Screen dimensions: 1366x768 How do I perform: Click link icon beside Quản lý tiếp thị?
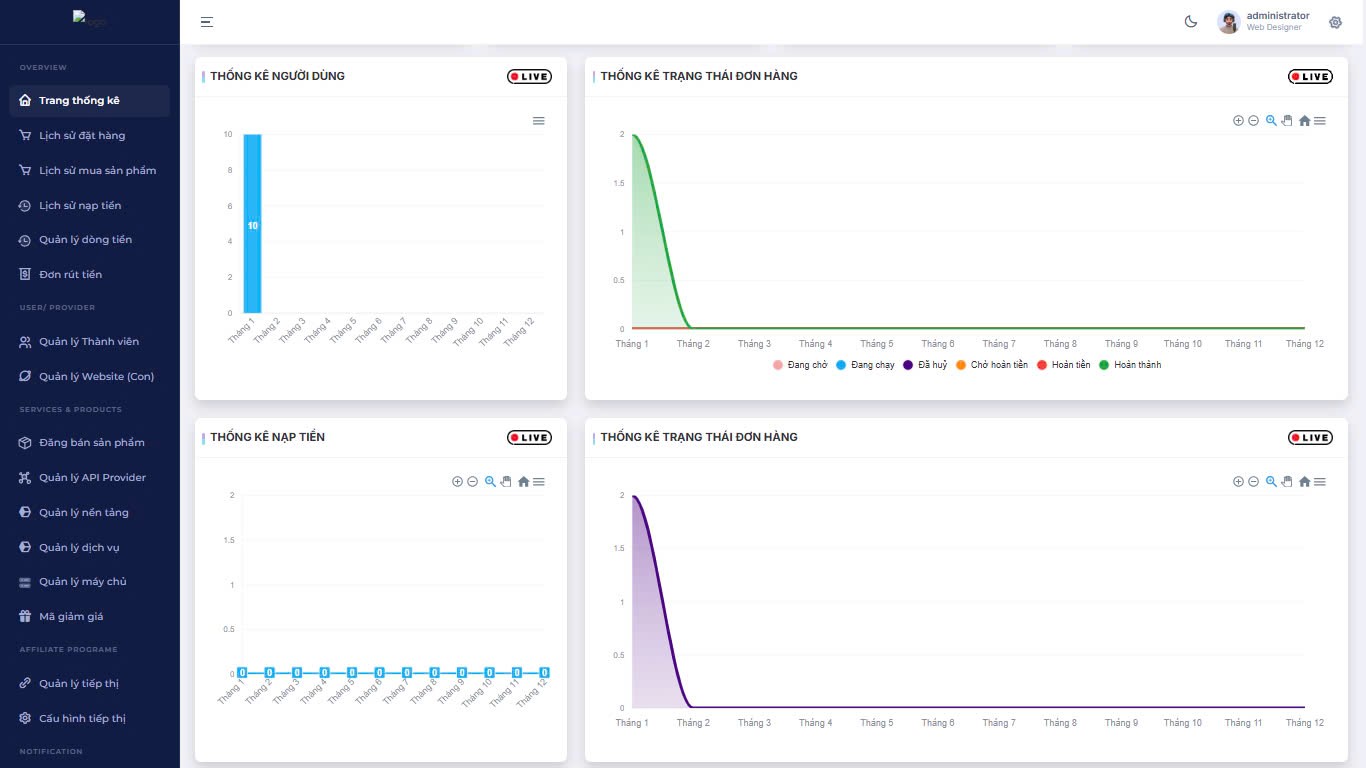pos(26,683)
